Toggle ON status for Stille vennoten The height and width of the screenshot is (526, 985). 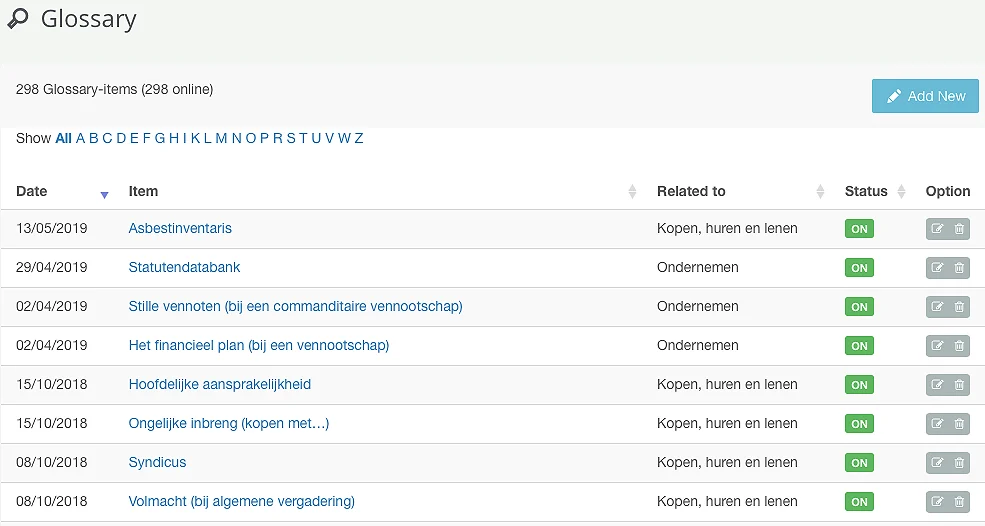pos(859,307)
